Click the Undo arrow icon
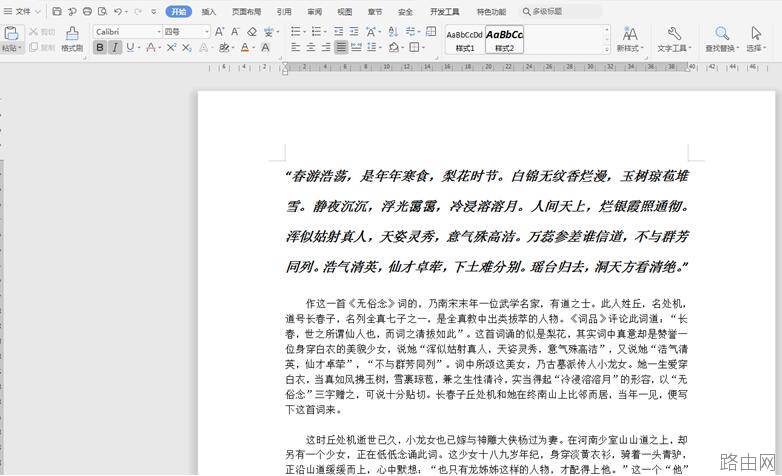Screen dimensions: 782x476 [x=118, y=11]
